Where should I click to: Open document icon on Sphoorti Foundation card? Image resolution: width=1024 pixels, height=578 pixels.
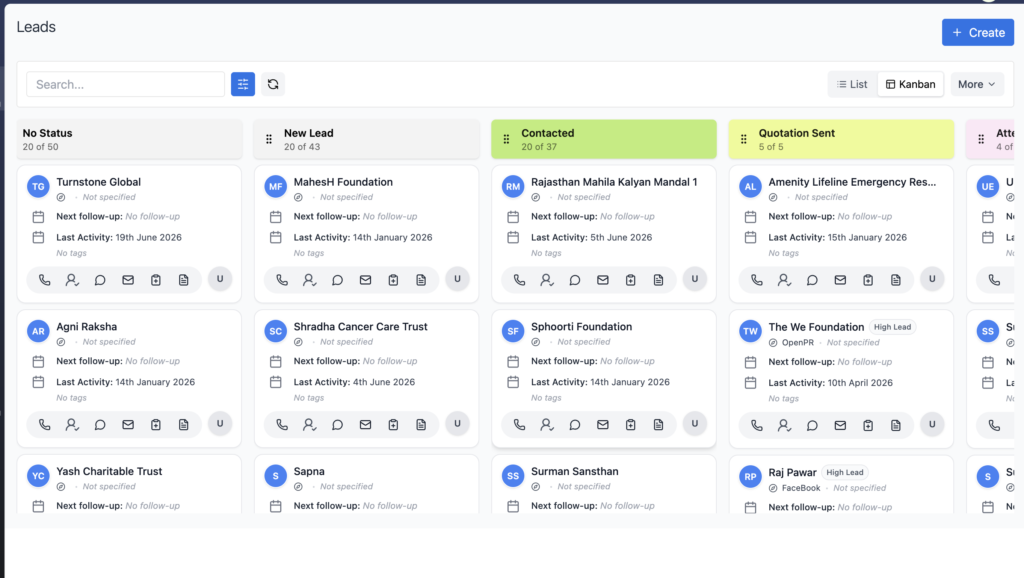tap(658, 425)
